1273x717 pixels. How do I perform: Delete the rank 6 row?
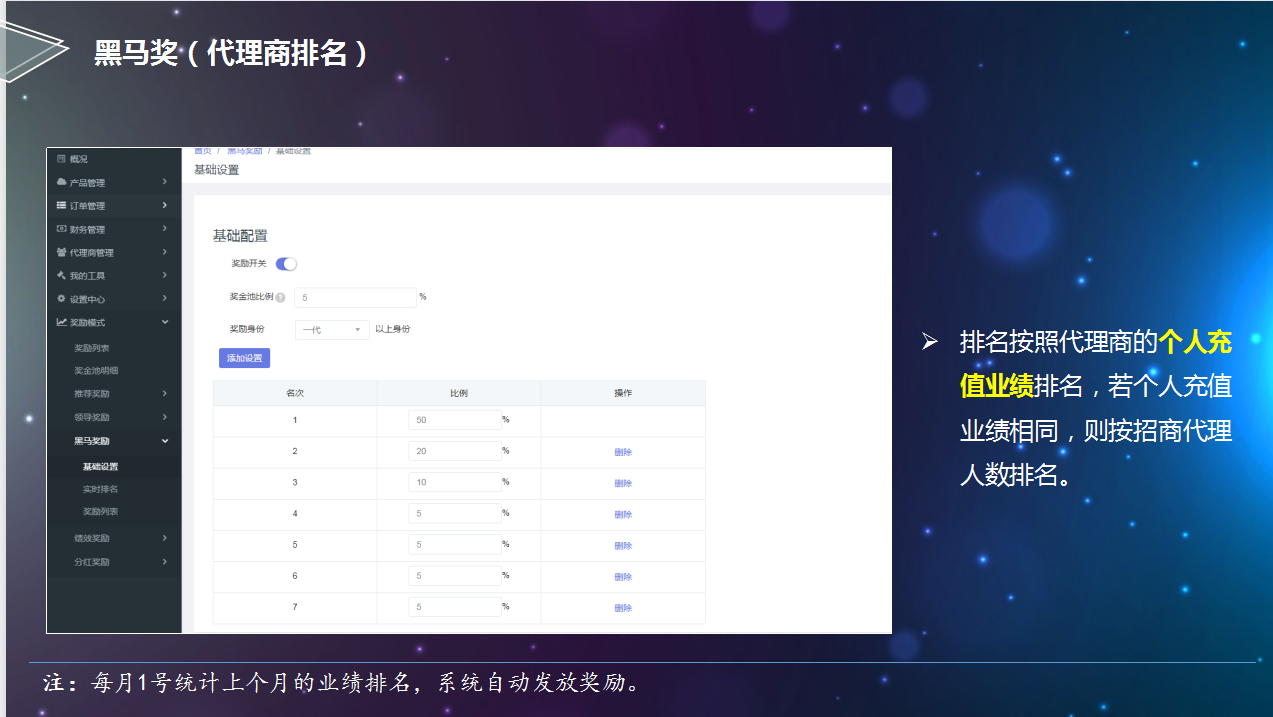623,577
